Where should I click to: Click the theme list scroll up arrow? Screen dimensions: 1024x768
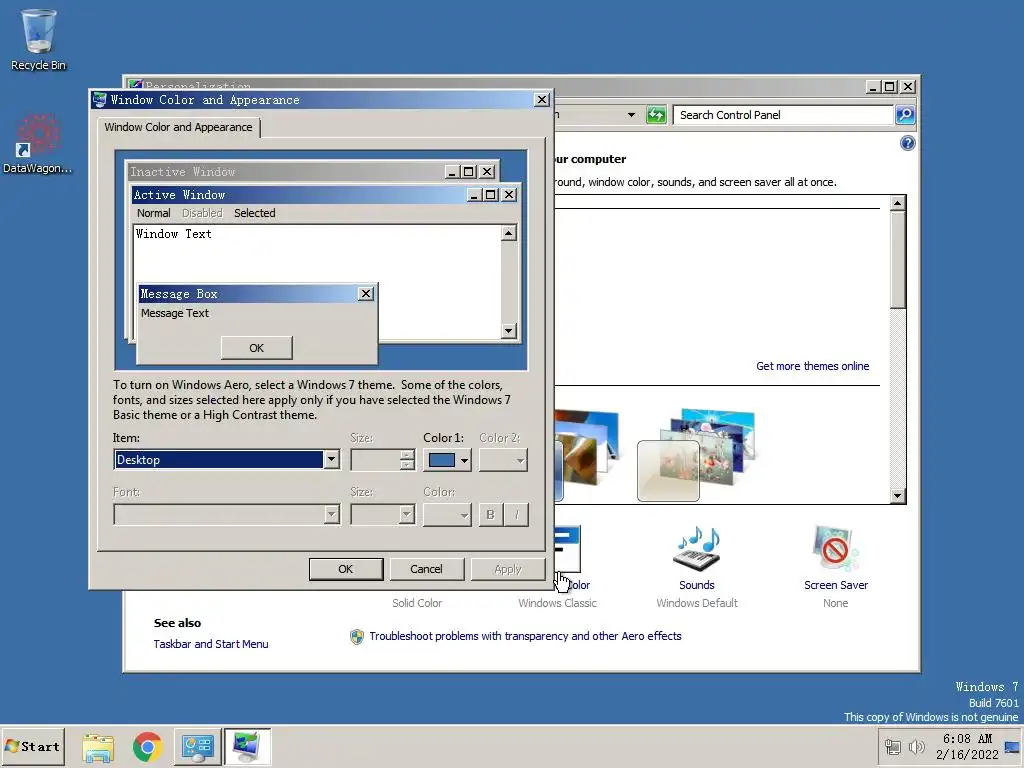click(x=898, y=203)
